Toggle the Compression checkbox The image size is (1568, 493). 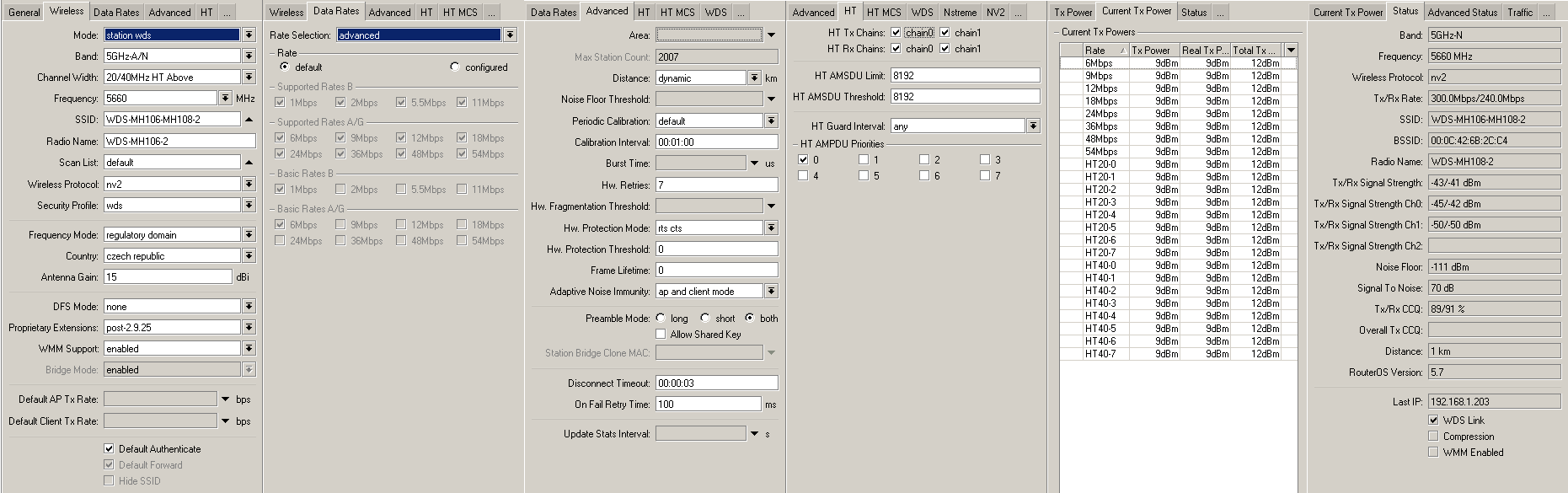point(1433,436)
